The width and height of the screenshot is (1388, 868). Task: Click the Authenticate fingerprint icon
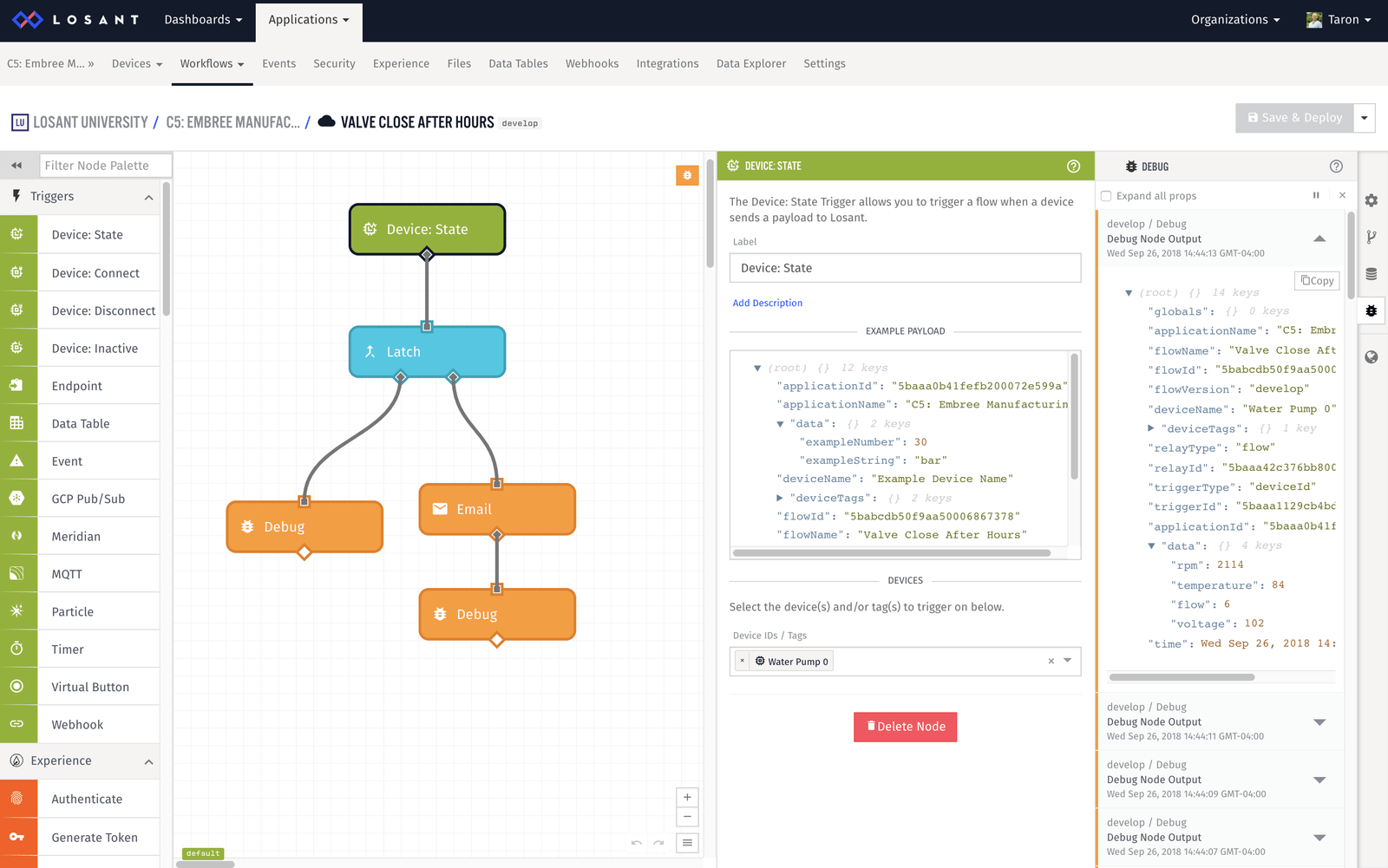(x=17, y=799)
